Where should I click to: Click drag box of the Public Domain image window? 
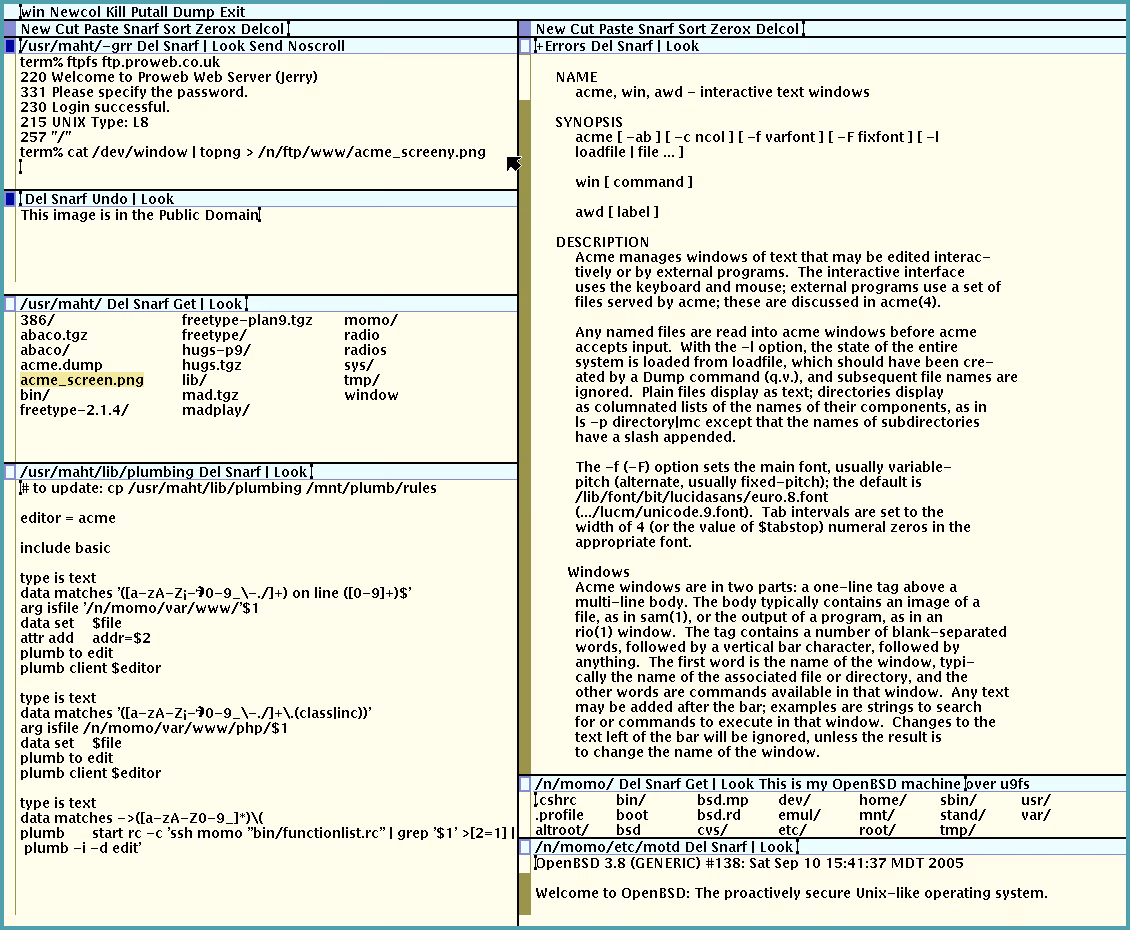pos(12,198)
